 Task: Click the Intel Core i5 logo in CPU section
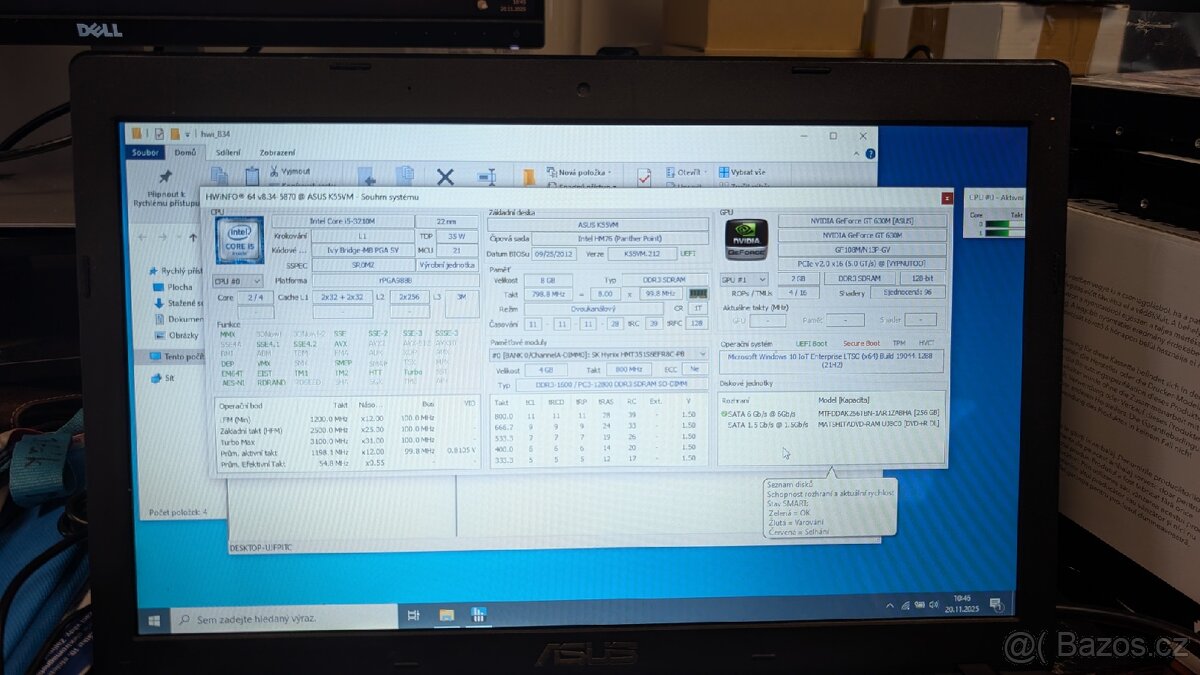click(x=240, y=242)
